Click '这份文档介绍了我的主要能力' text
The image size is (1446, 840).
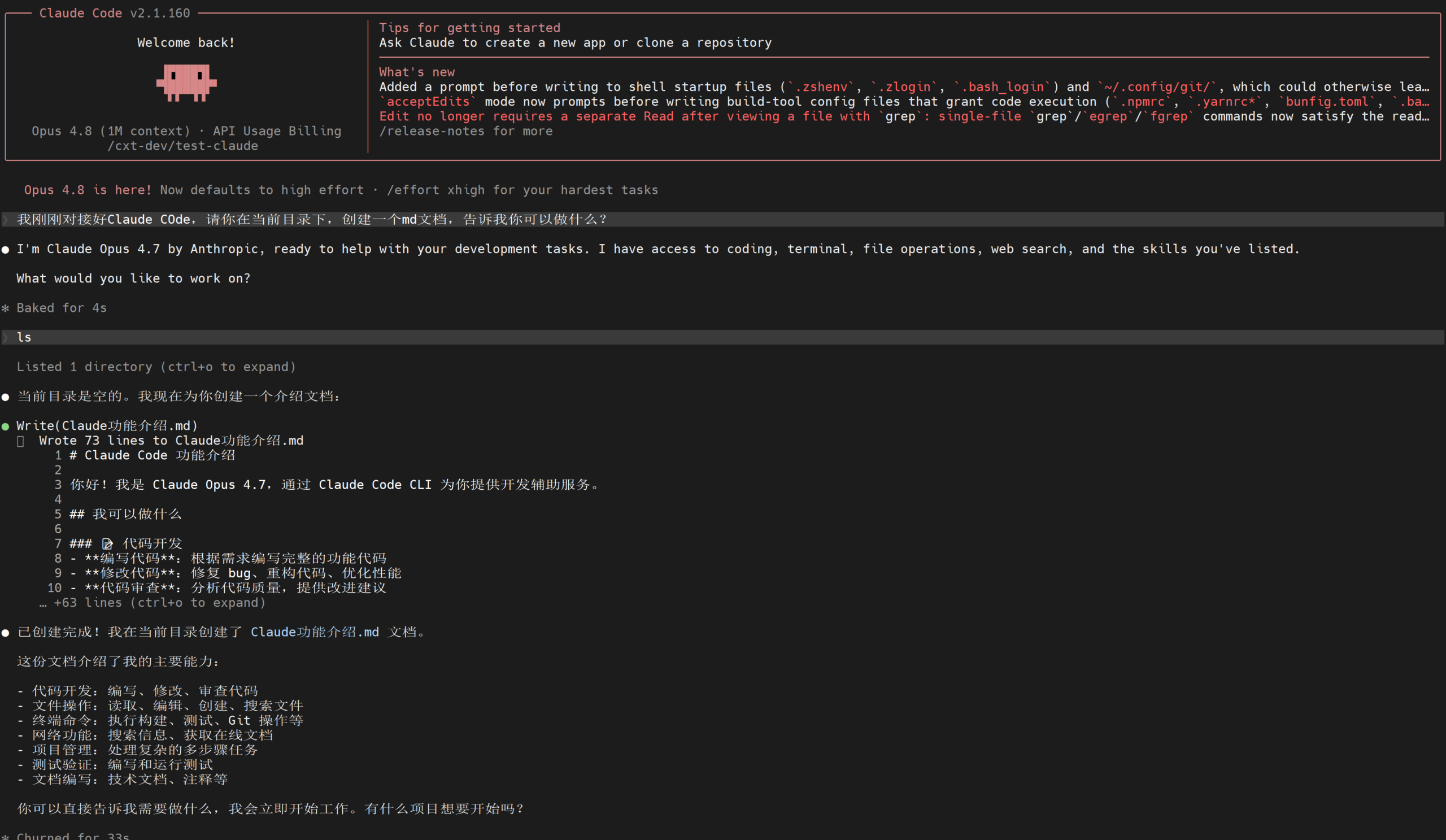point(118,661)
